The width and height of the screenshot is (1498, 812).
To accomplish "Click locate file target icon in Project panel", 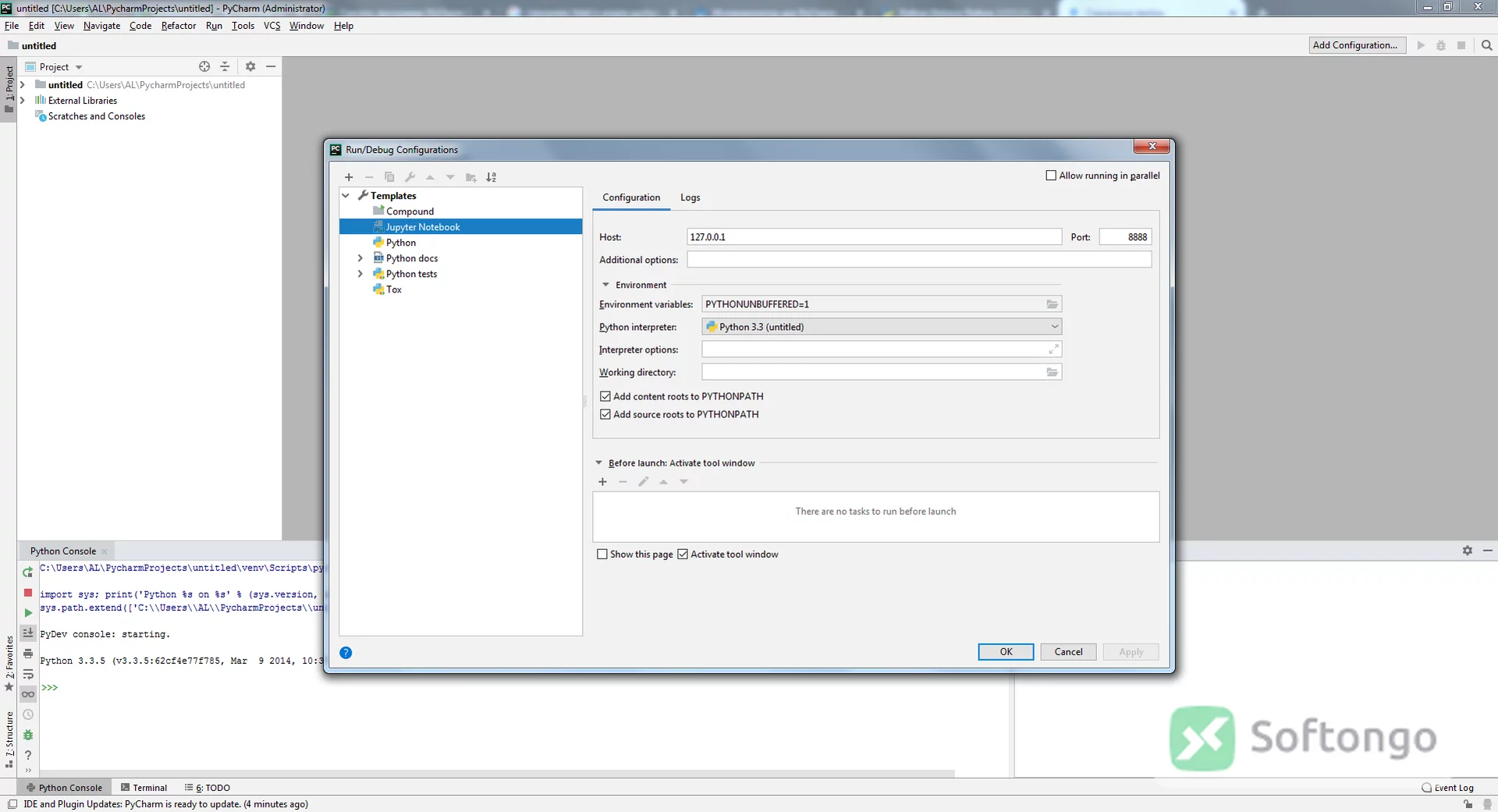I will [204, 66].
